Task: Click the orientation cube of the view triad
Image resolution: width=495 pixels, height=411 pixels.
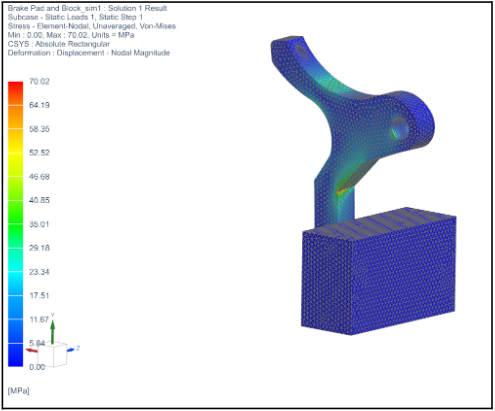Action: click(x=52, y=355)
